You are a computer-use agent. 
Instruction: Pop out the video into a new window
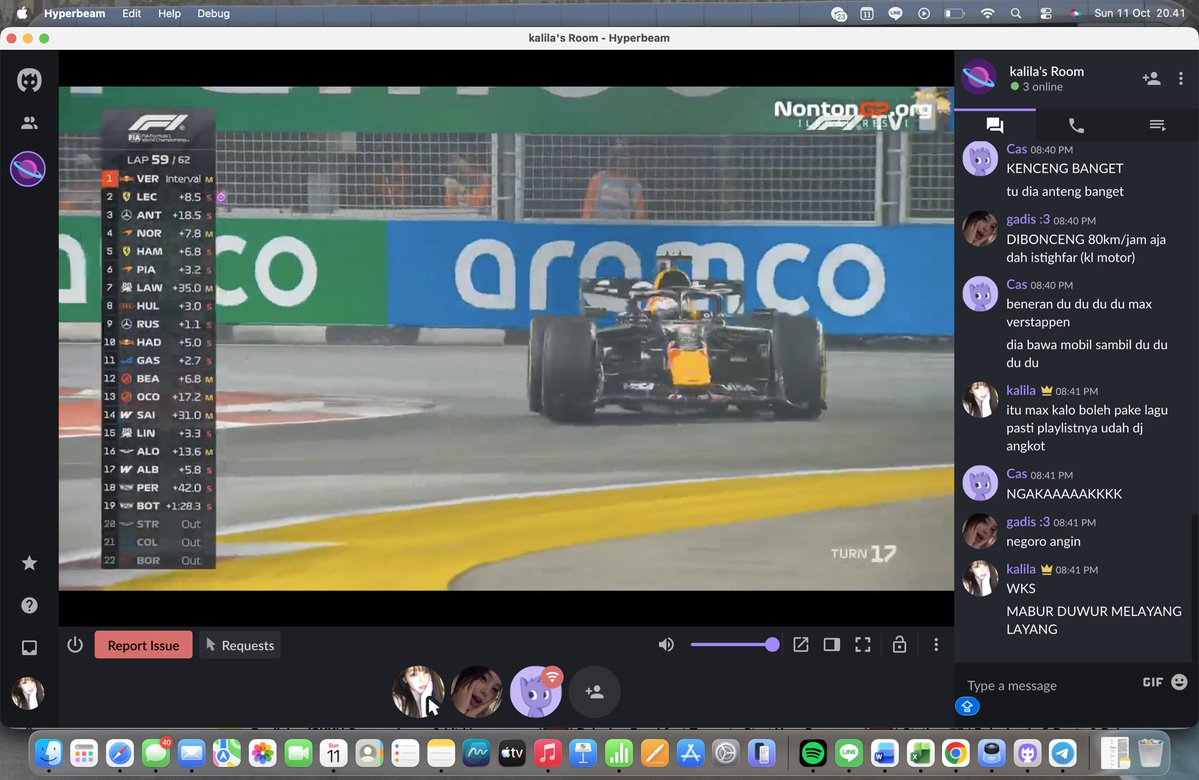(x=801, y=645)
